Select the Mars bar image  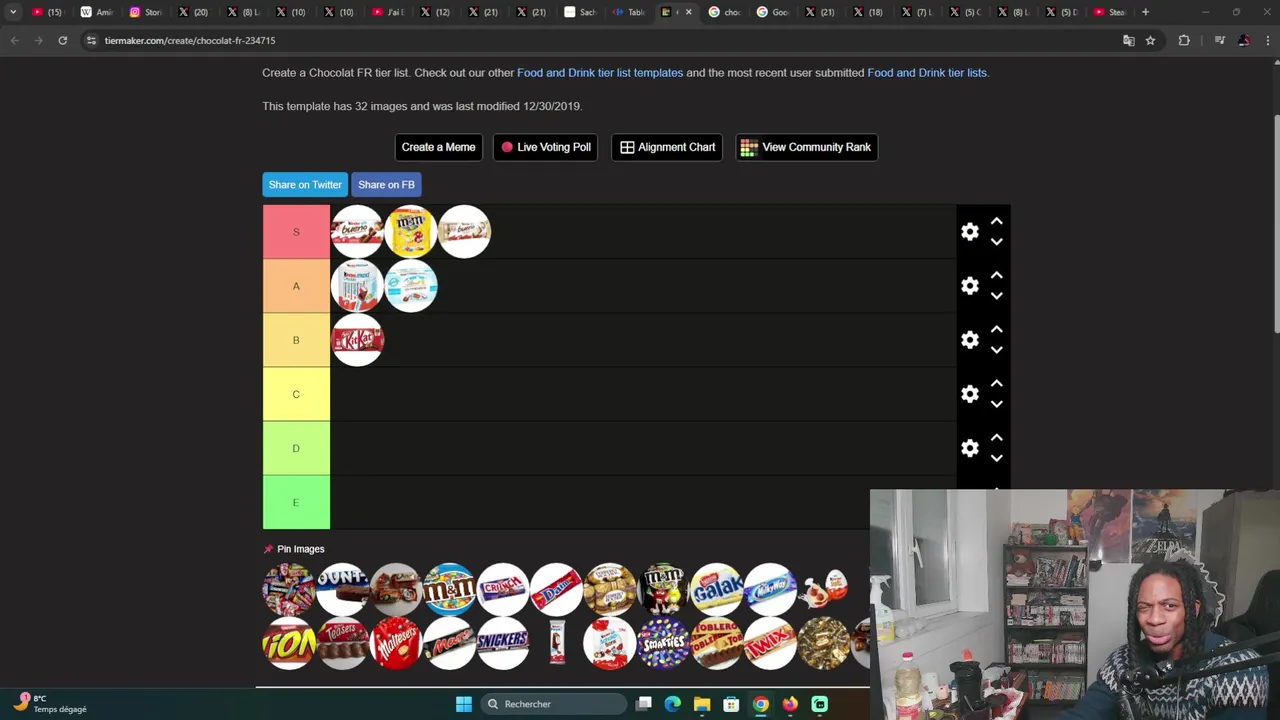tap(449, 643)
